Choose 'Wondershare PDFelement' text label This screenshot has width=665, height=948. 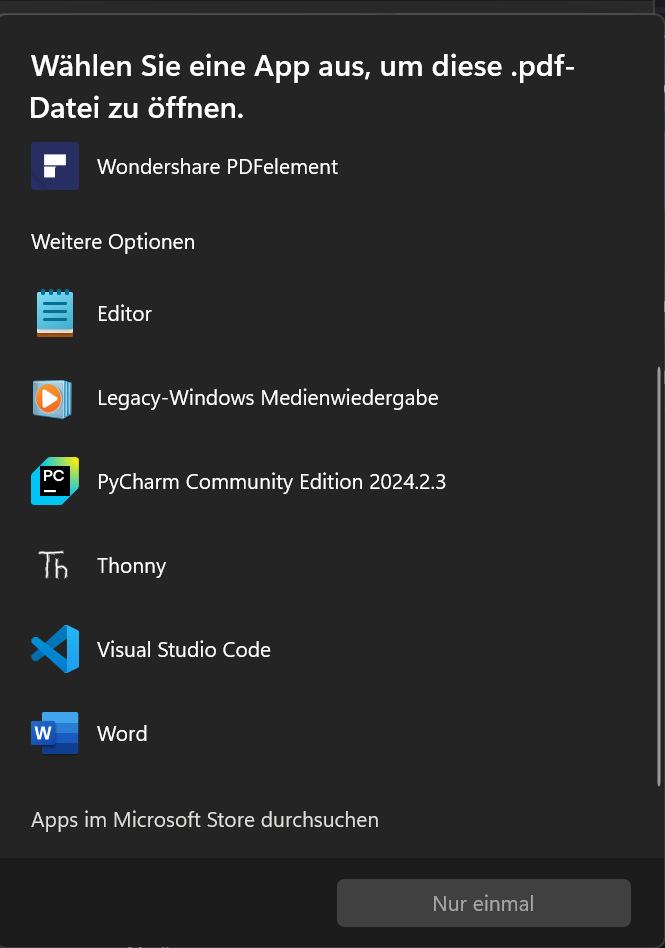tap(218, 167)
